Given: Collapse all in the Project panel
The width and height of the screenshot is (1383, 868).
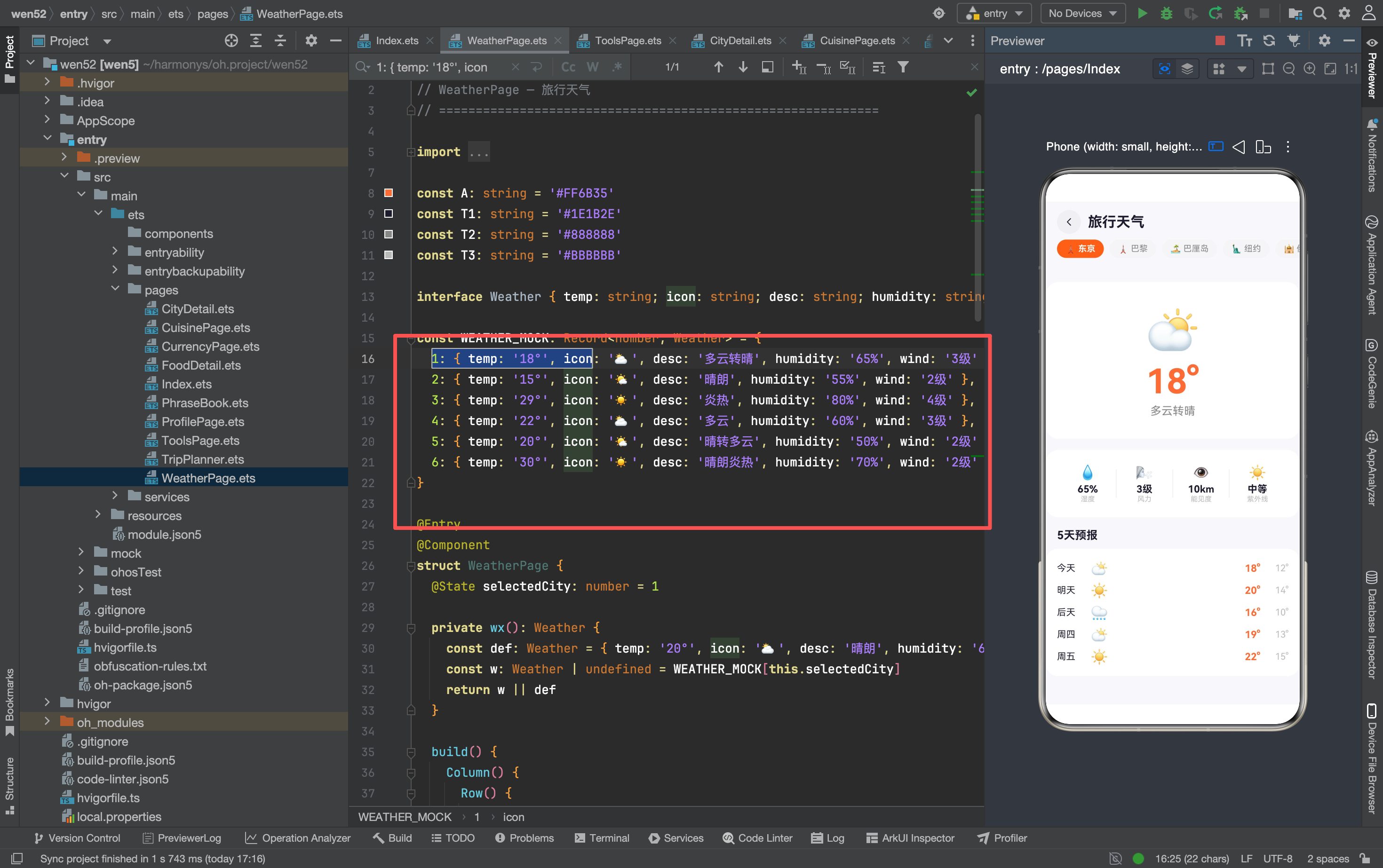Looking at the screenshot, I should [280, 40].
